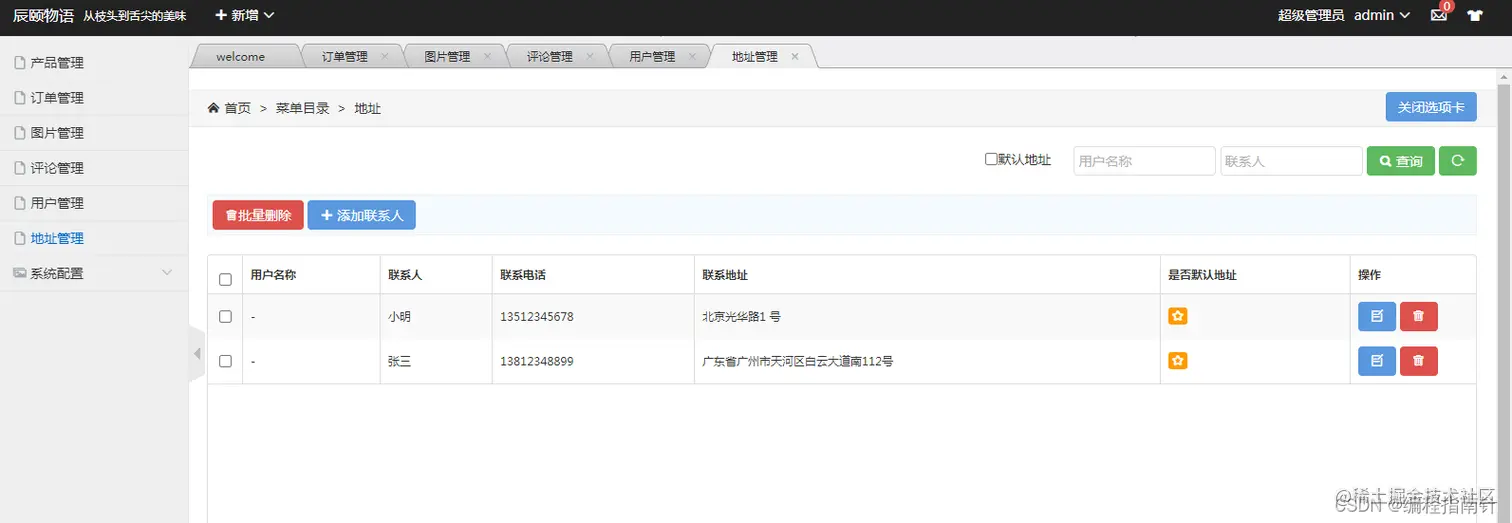Open the mail notifications icon
Screen dimensions: 1512x523
click(x=1439, y=15)
